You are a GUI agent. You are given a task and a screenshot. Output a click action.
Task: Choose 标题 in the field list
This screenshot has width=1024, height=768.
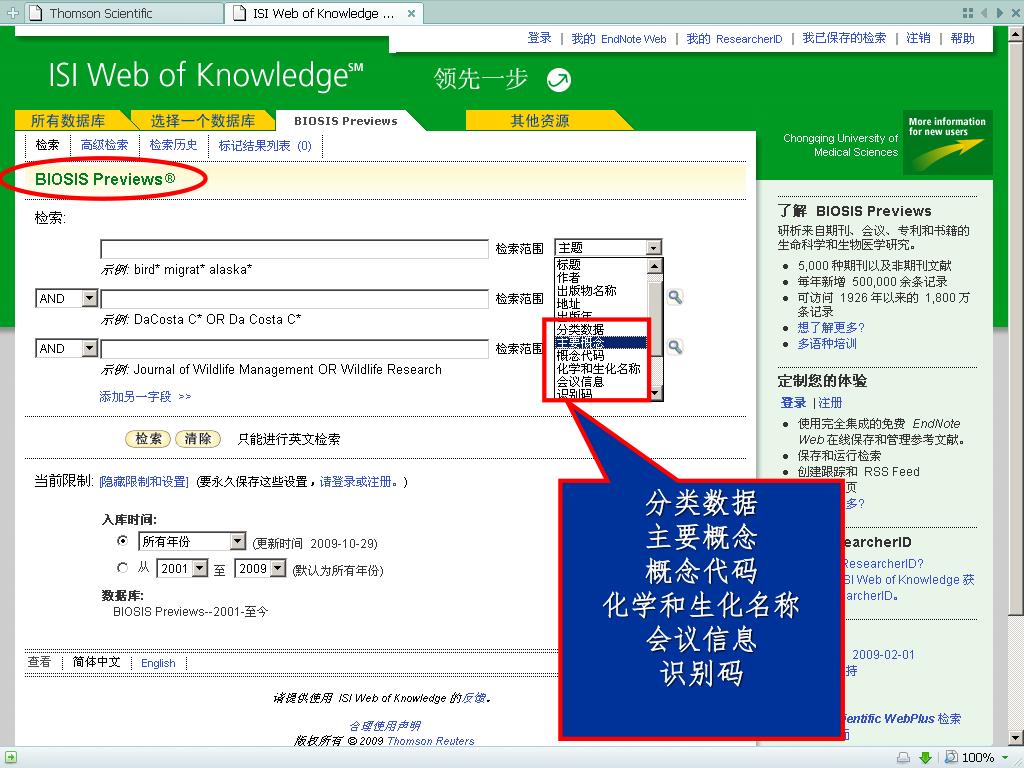click(568, 264)
